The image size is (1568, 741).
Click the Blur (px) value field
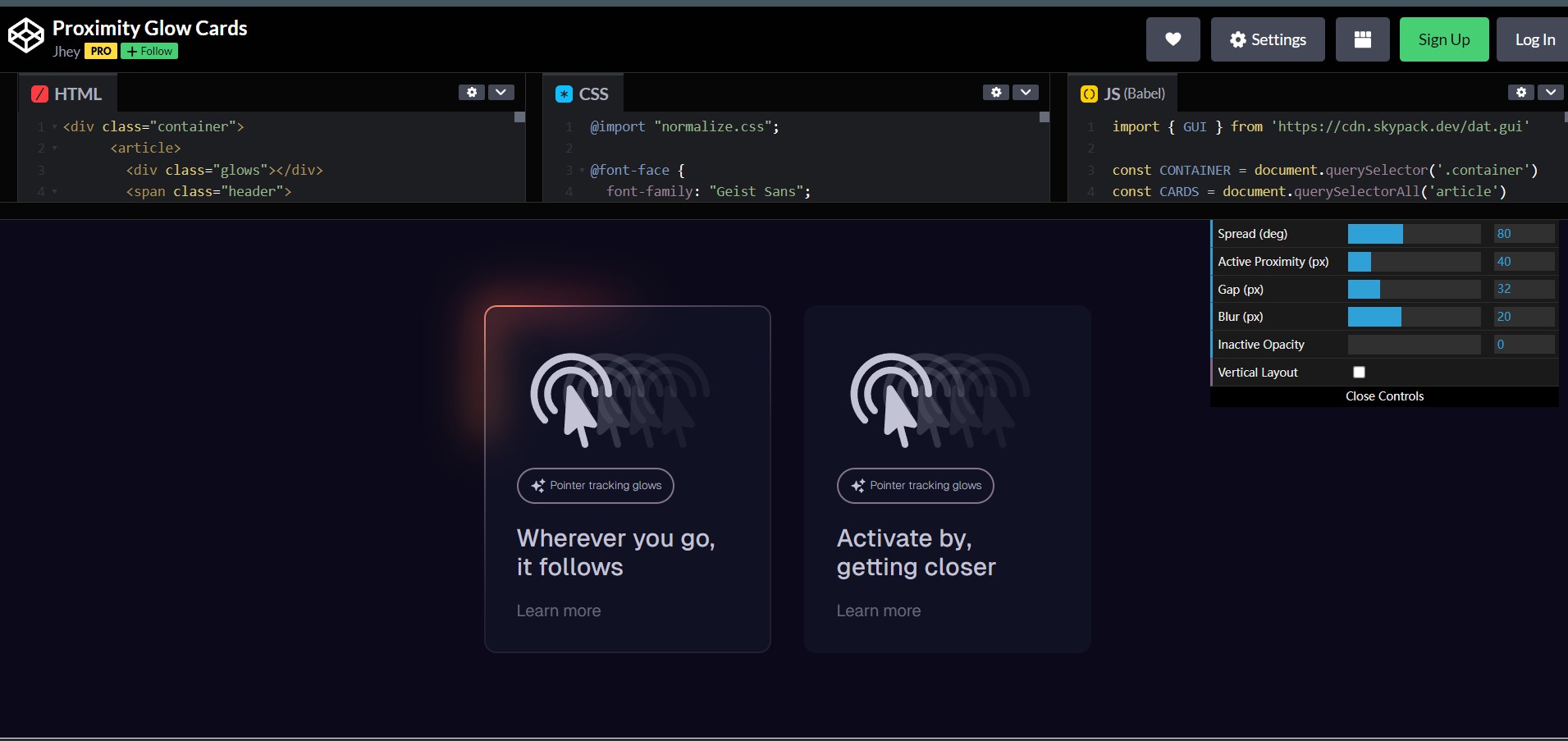pos(1524,317)
